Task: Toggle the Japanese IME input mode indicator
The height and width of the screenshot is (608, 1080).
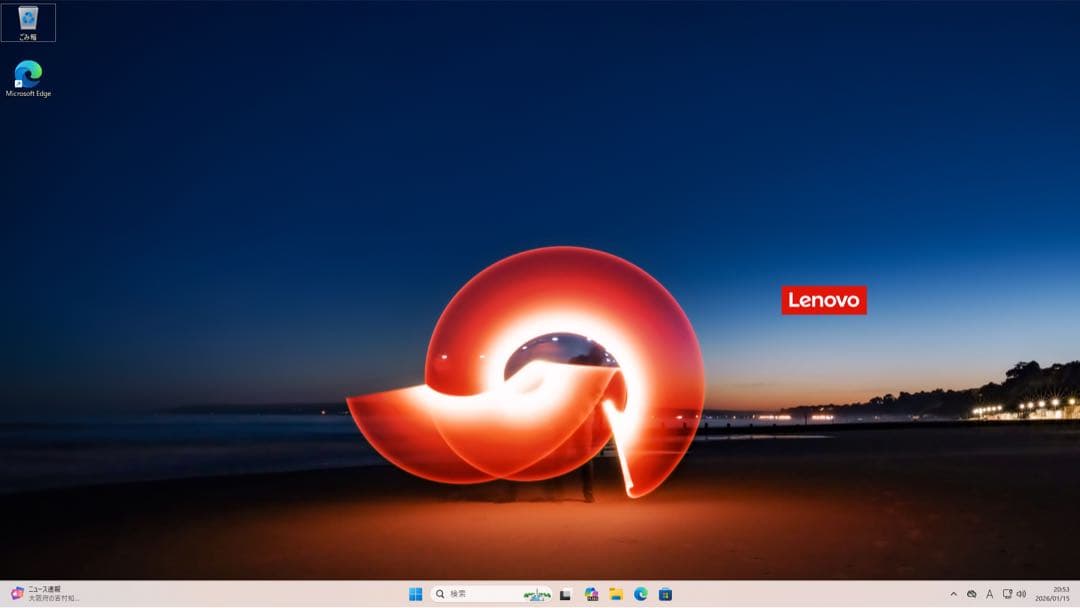Action: [x=989, y=593]
